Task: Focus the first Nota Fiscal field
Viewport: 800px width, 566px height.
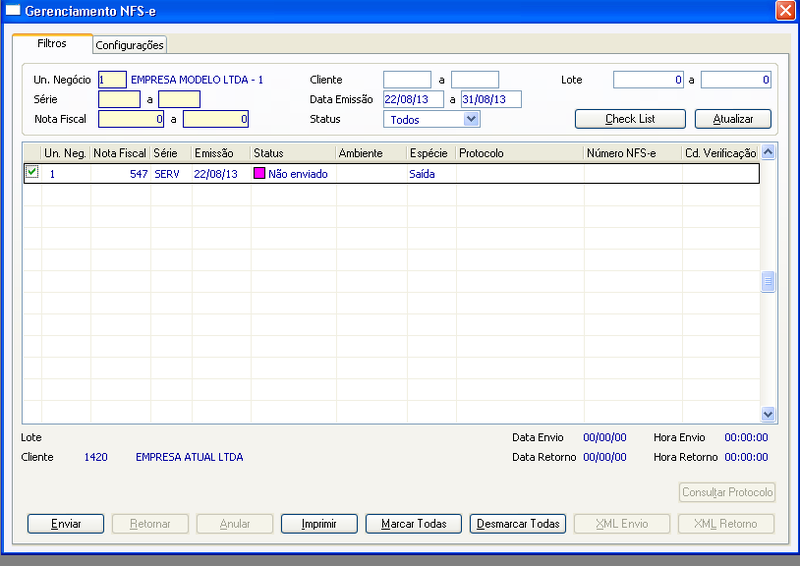Action: point(131,119)
